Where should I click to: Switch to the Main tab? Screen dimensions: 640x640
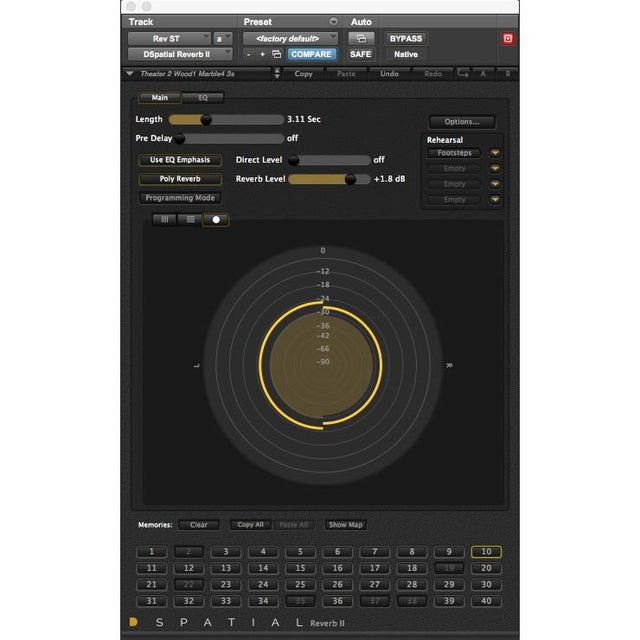click(x=160, y=98)
